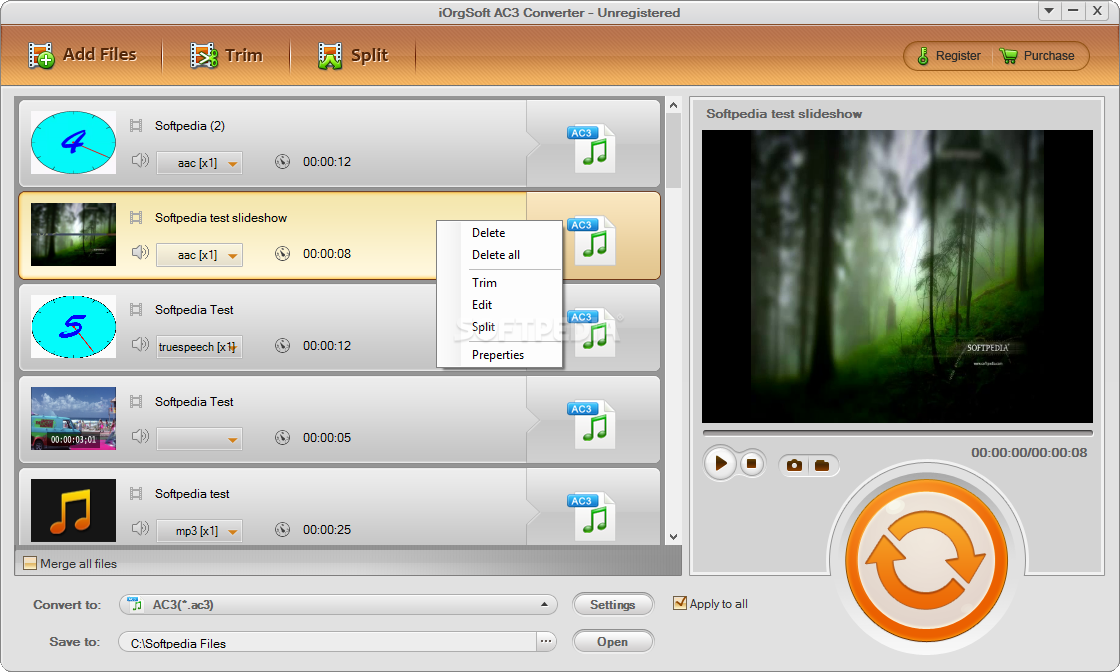
Task: Click film icon beside Softpedia test slideshow
Action: [x=136, y=218]
